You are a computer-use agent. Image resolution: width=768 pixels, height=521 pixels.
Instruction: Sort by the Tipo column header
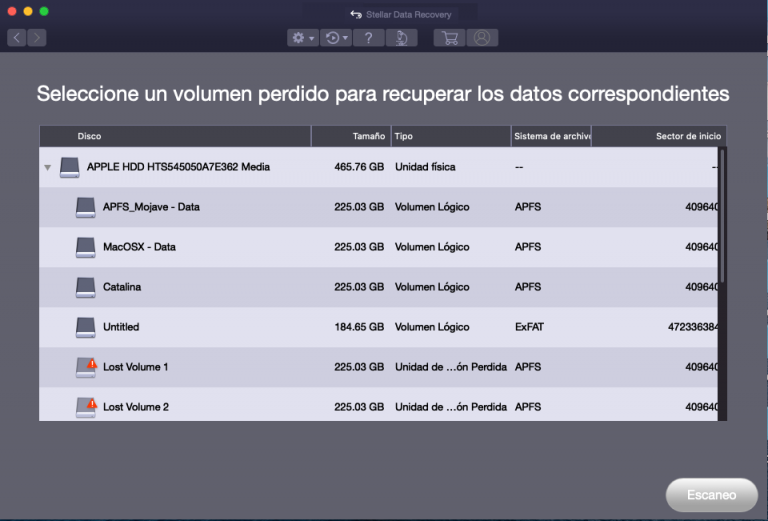click(451, 136)
